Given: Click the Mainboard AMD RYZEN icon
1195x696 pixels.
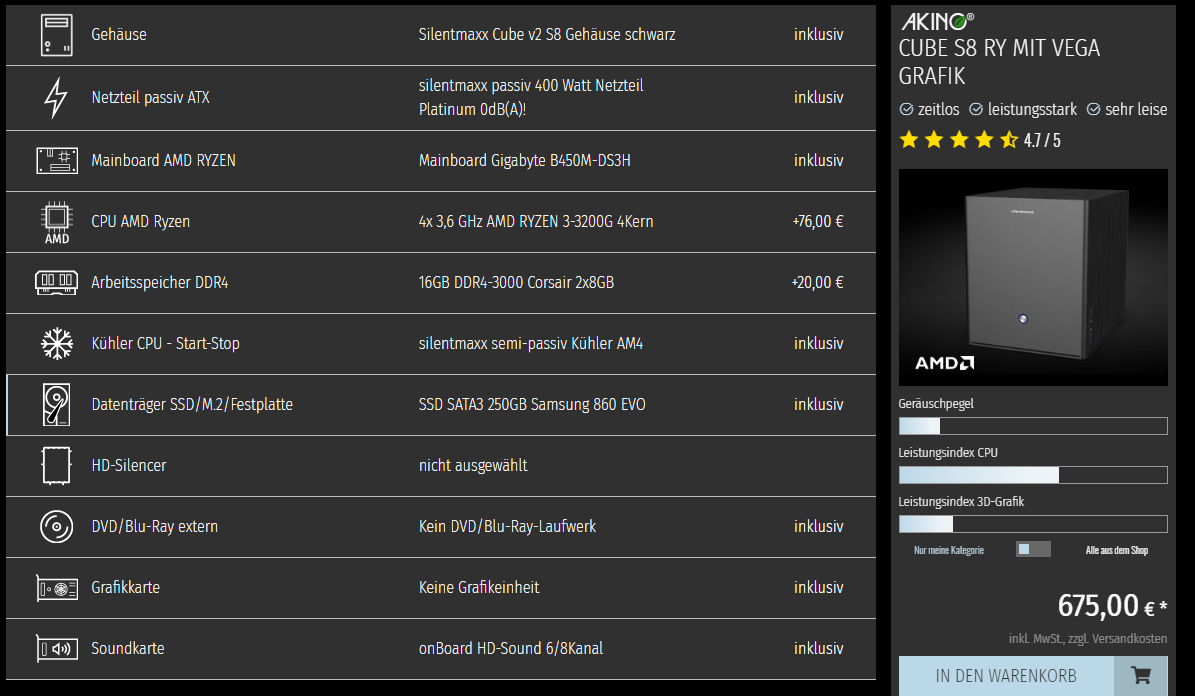Looking at the screenshot, I should point(57,161).
